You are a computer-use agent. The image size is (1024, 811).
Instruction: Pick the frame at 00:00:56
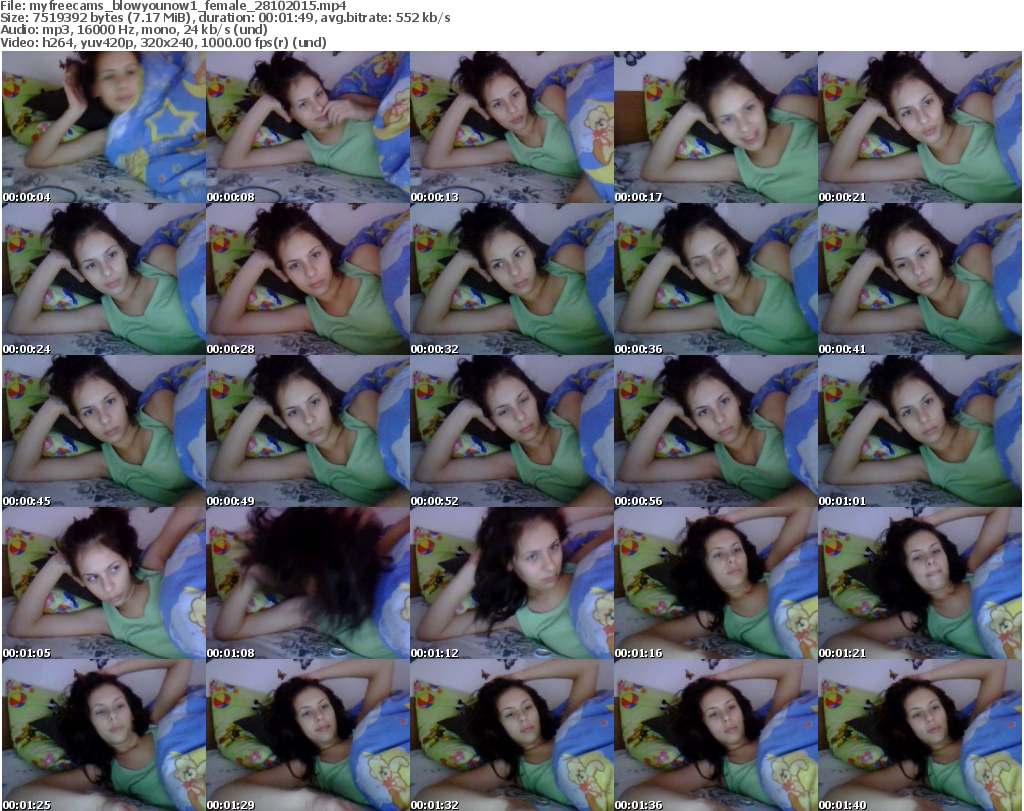click(716, 432)
